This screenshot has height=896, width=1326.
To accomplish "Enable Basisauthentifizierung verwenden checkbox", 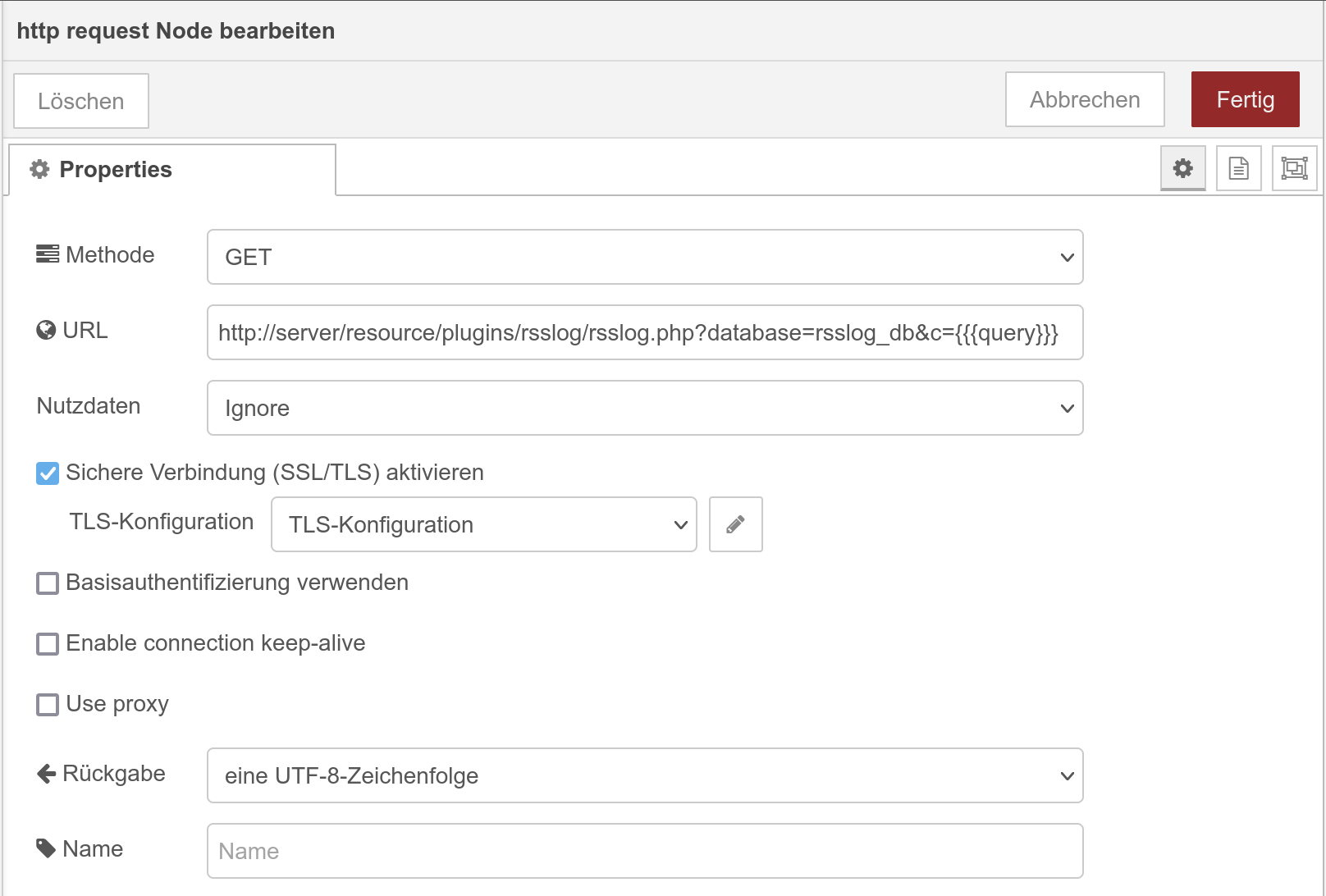I will [x=48, y=583].
